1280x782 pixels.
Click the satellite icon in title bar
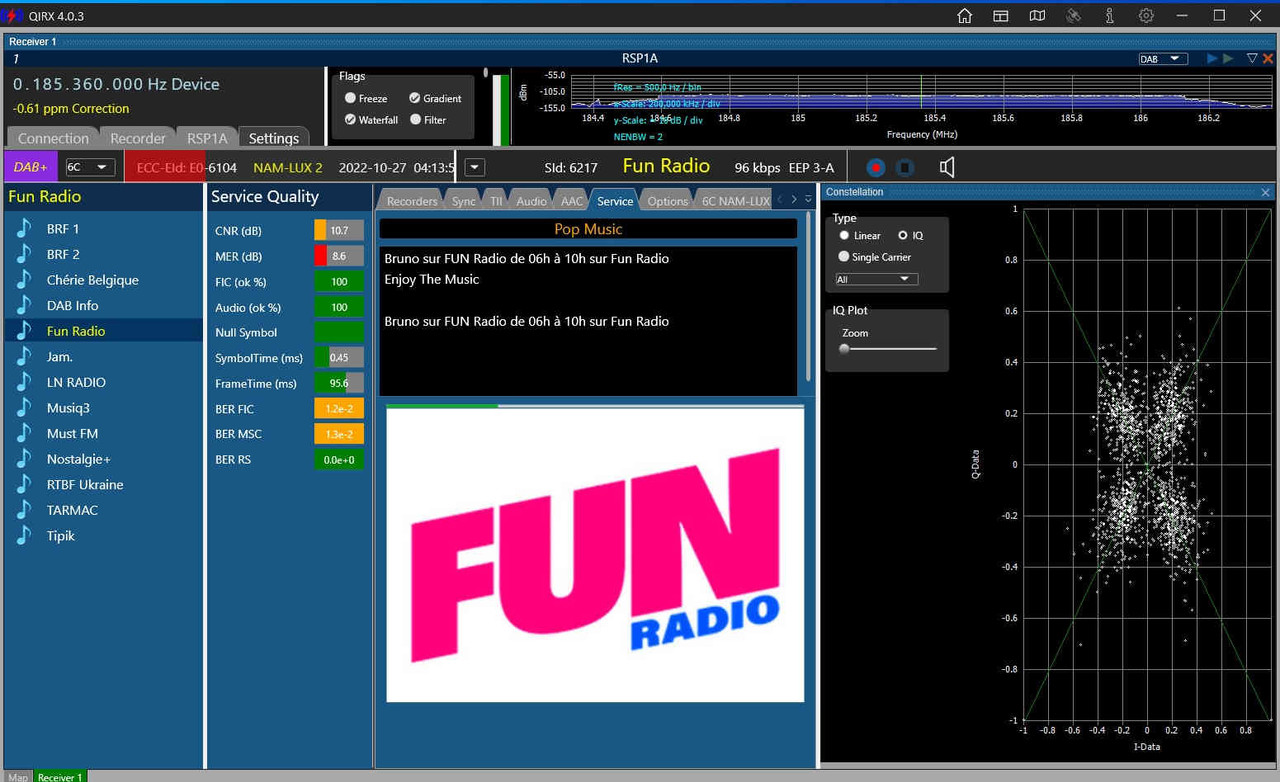point(1073,16)
